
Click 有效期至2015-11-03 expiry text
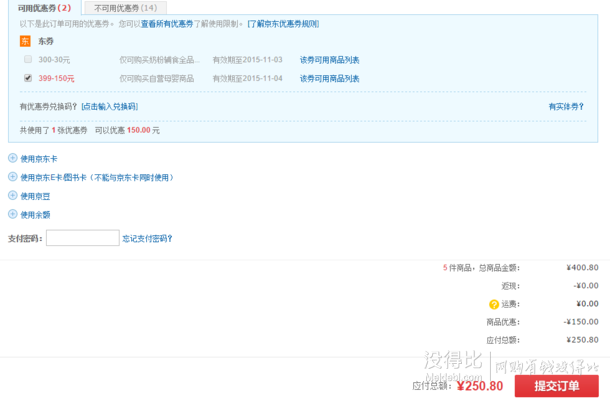tap(247, 60)
